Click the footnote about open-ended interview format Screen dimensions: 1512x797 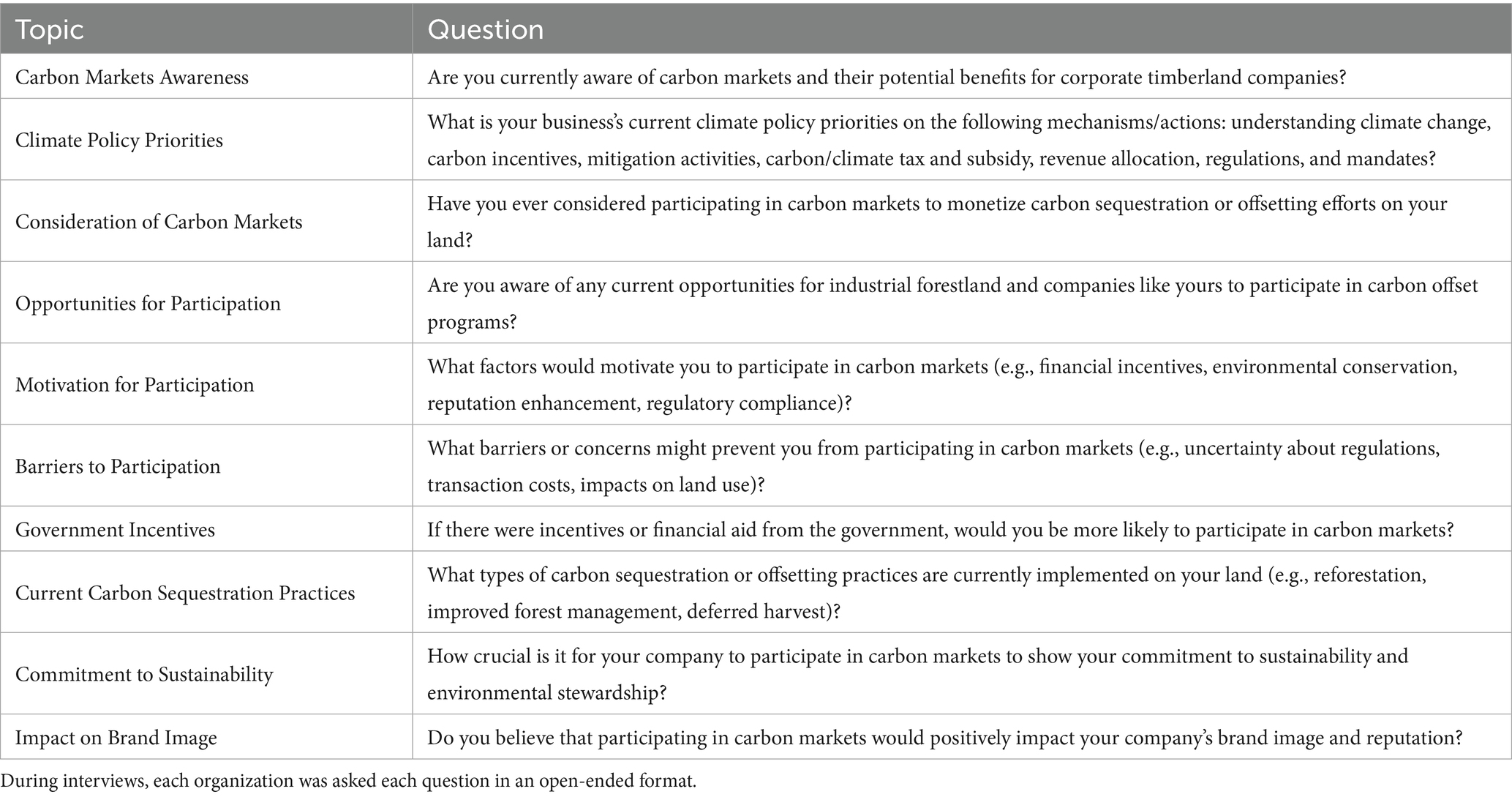click(348, 781)
